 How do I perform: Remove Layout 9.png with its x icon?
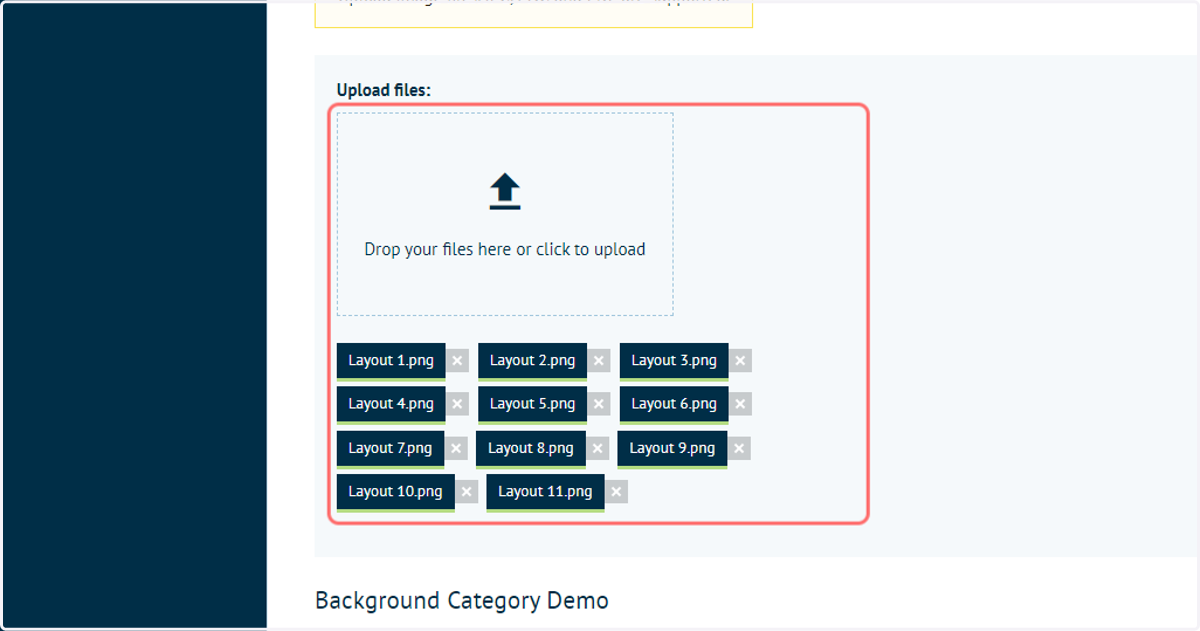[x=739, y=448]
